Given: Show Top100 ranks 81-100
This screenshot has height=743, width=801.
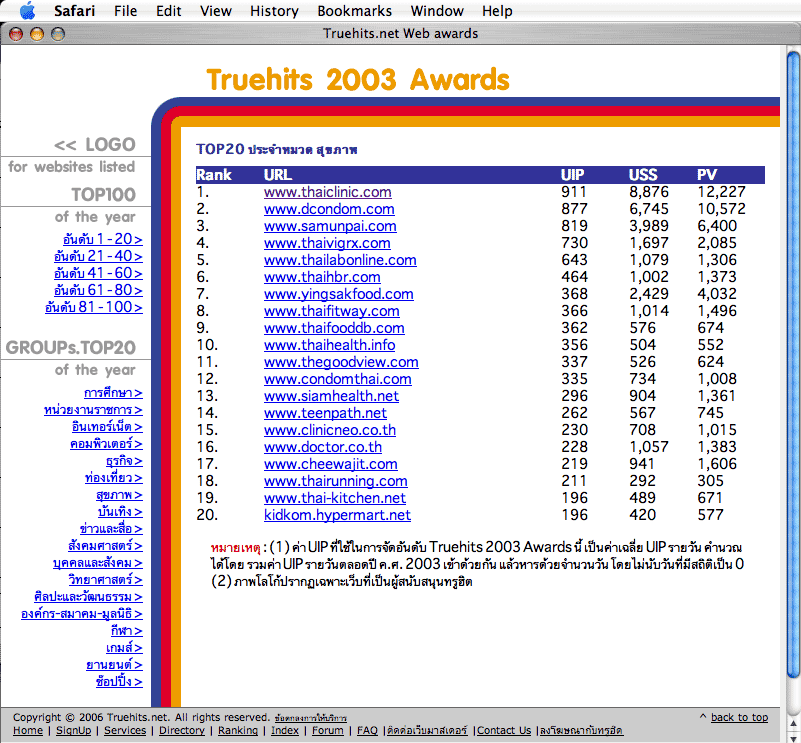Looking at the screenshot, I should [x=94, y=307].
